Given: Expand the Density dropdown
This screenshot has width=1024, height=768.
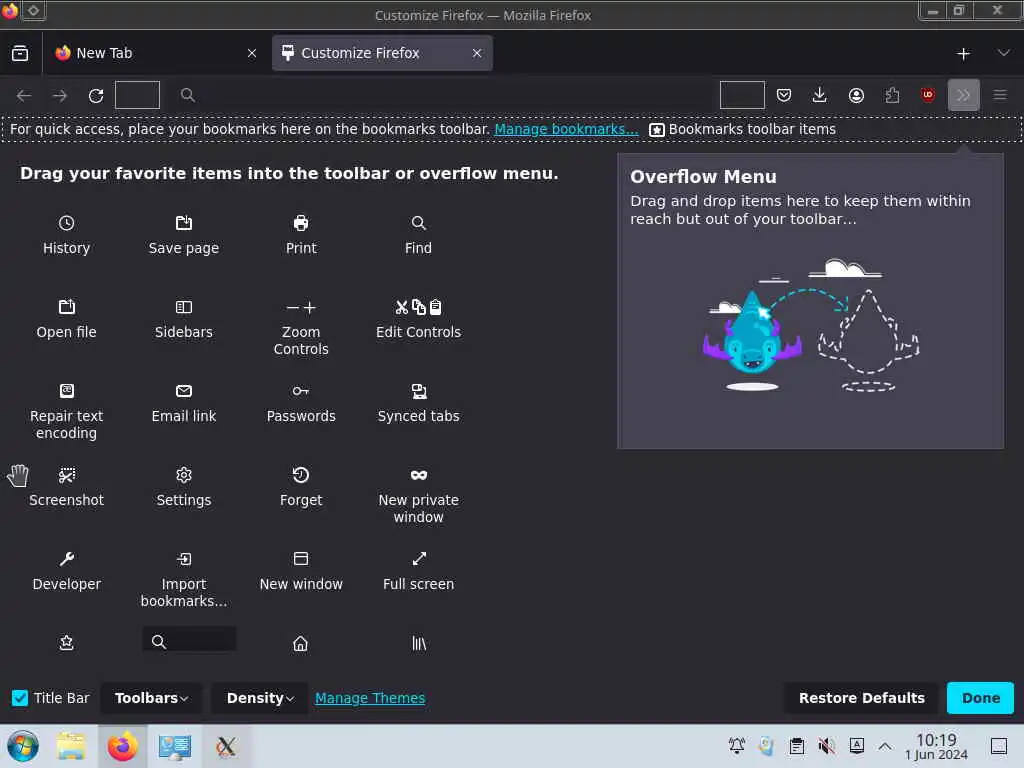Looking at the screenshot, I should tap(260, 698).
